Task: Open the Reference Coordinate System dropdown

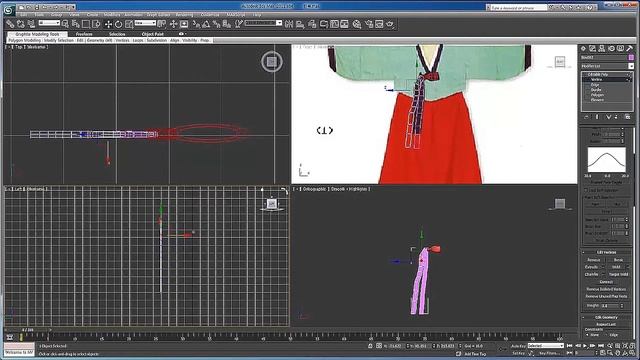Action: coord(145,23)
